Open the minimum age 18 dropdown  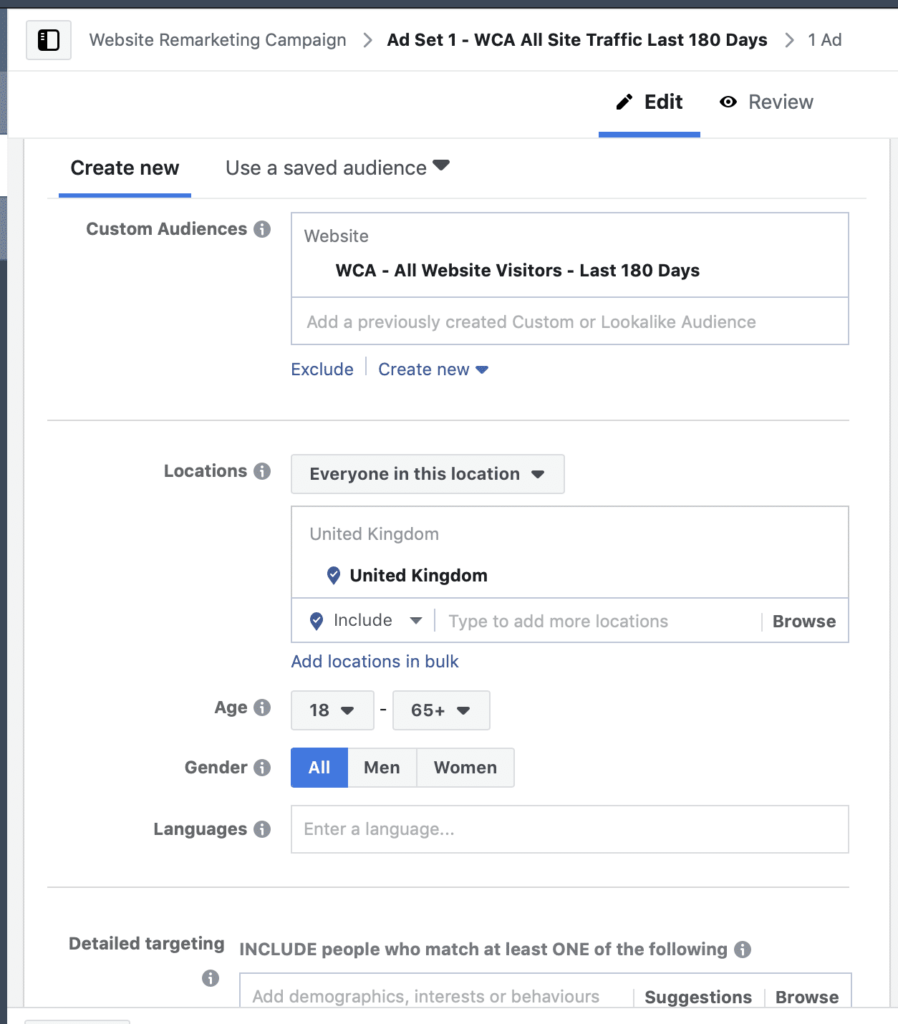click(332, 710)
